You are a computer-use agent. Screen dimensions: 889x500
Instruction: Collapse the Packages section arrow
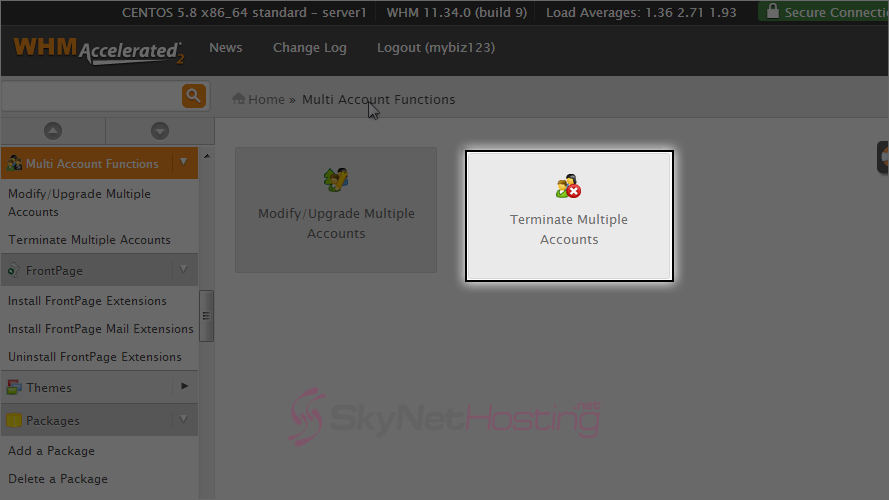tap(184, 419)
